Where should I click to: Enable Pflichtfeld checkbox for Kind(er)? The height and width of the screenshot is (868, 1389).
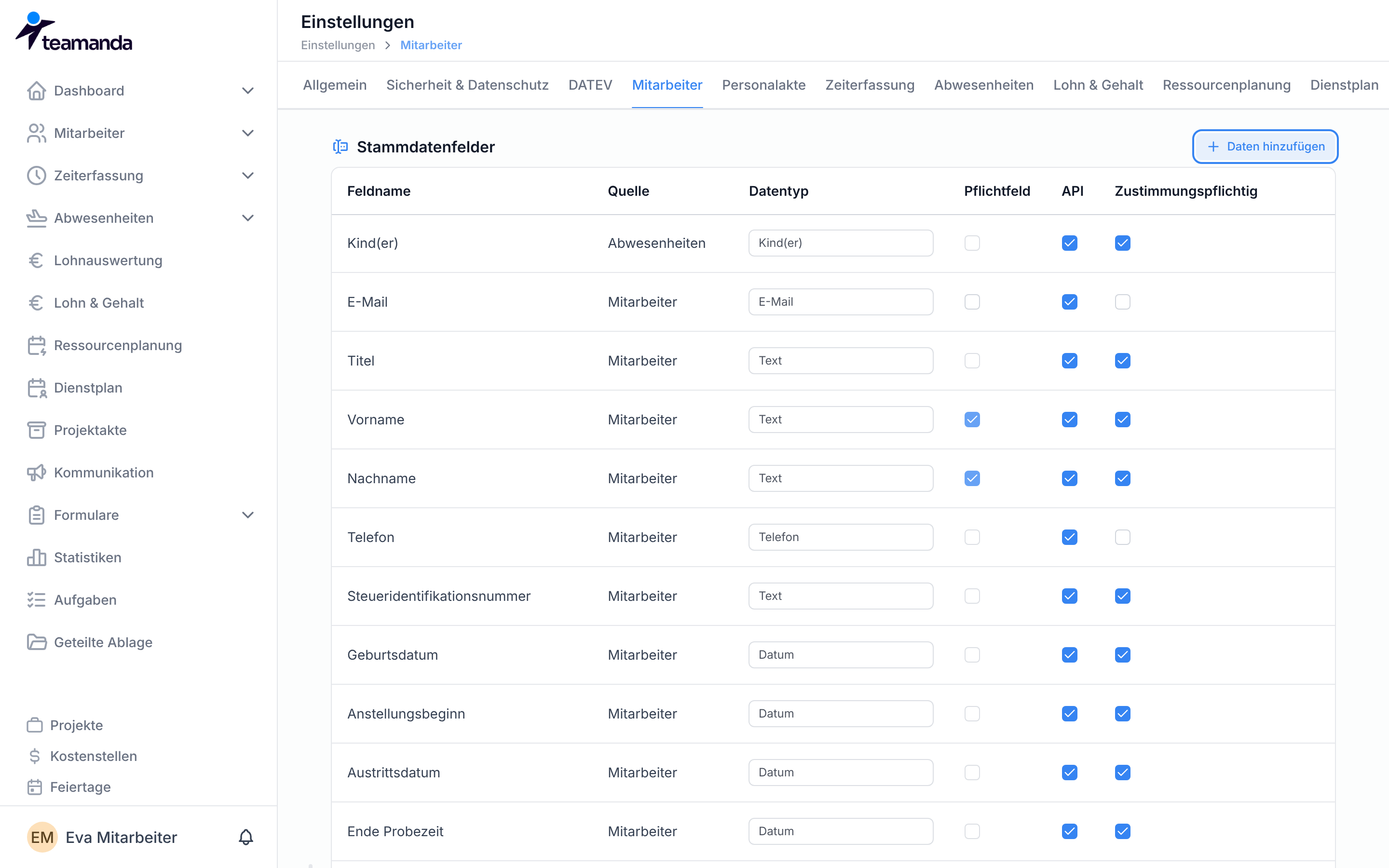972,243
